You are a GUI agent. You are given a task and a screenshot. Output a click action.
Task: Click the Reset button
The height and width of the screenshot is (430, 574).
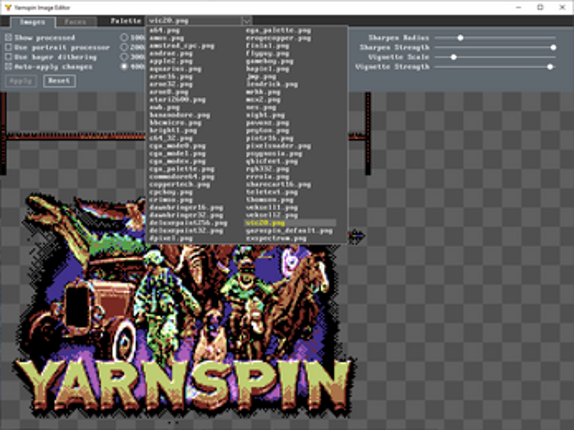59,81
